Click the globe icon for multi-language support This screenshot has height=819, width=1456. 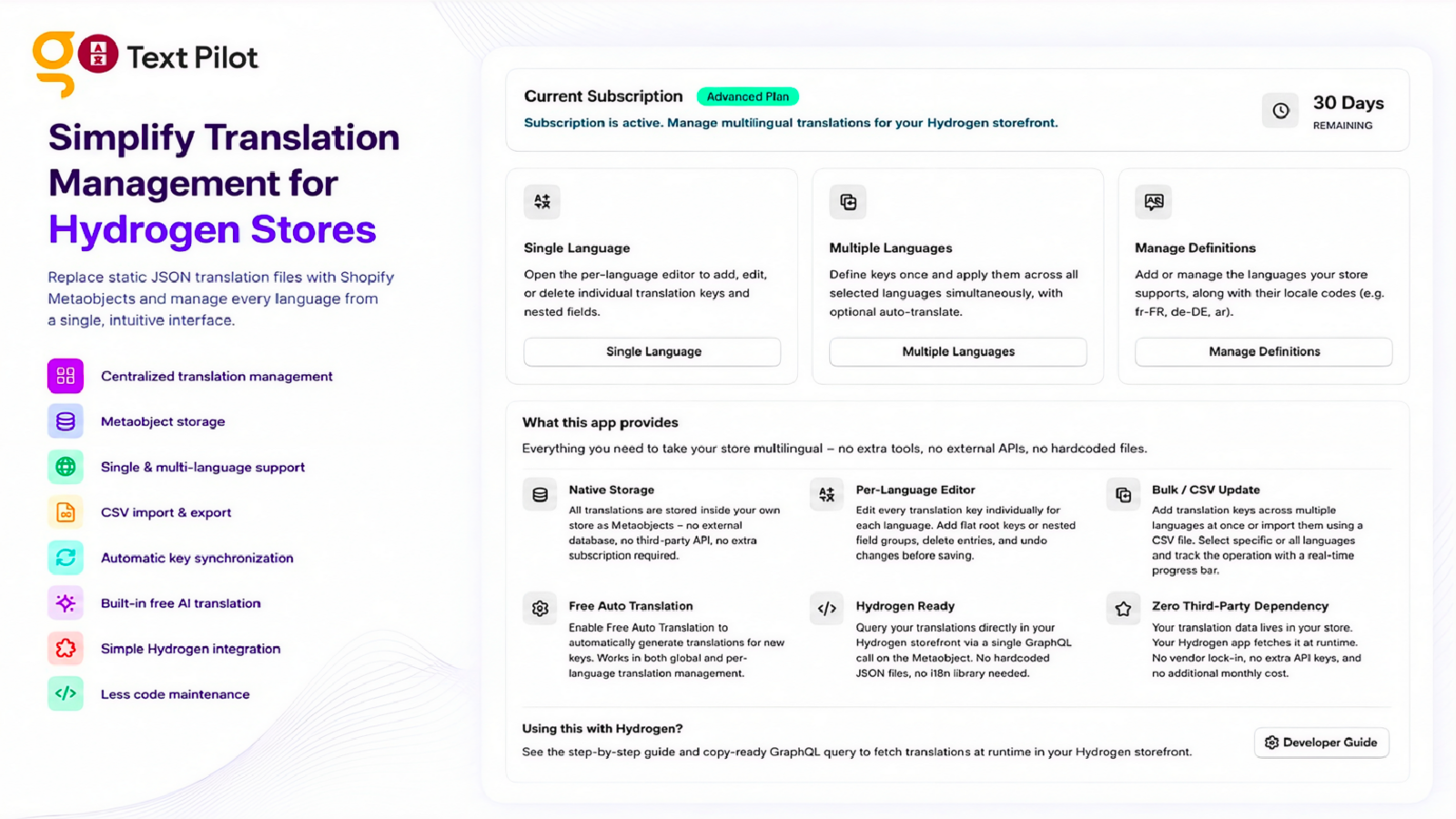pyautogui.click(x=66, y=467)
